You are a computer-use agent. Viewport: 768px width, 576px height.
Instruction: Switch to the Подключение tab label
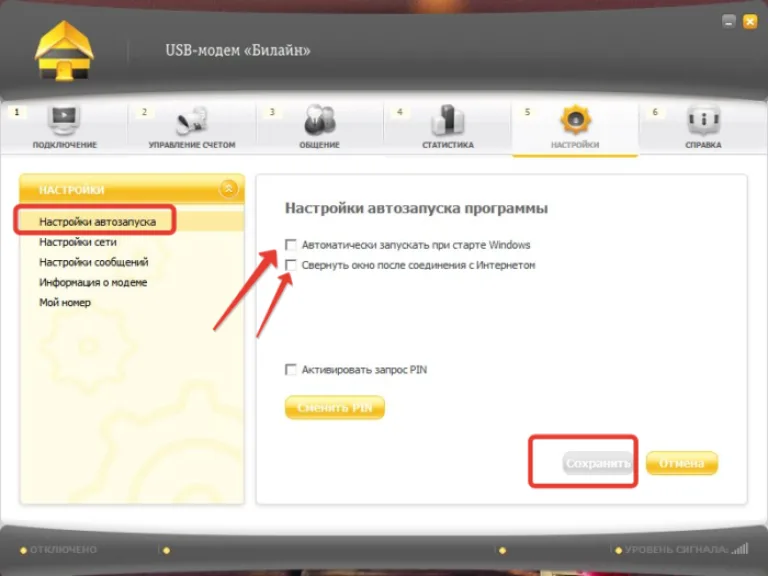65,145
